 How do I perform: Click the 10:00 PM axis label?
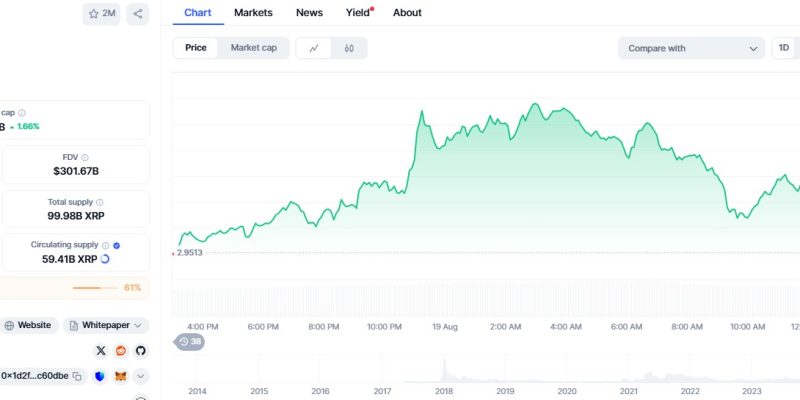click(x=384, y=327)
